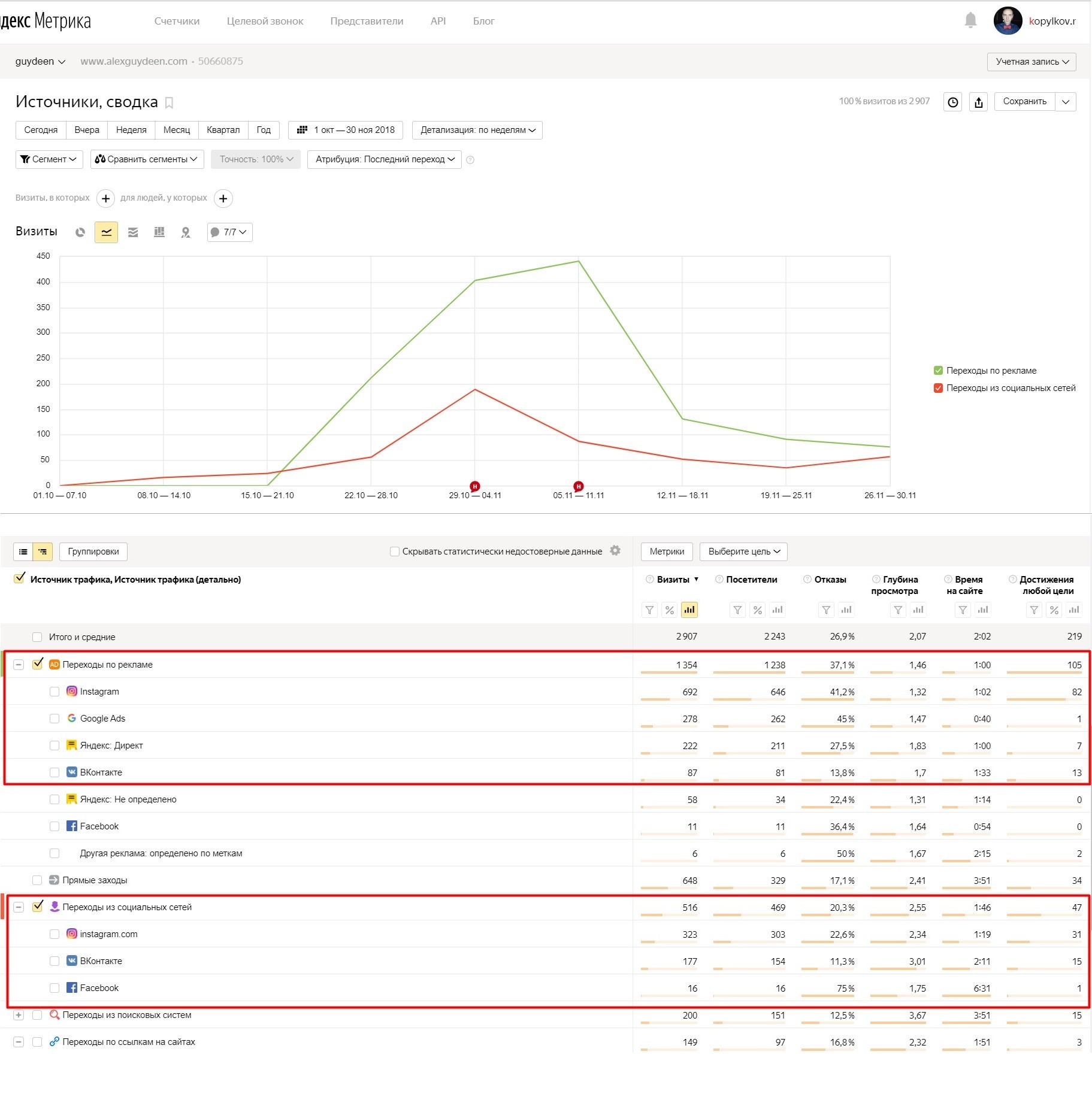Bookmark the report with the flag icon
1092x1109 pixels.
click(x=169, y=103)
